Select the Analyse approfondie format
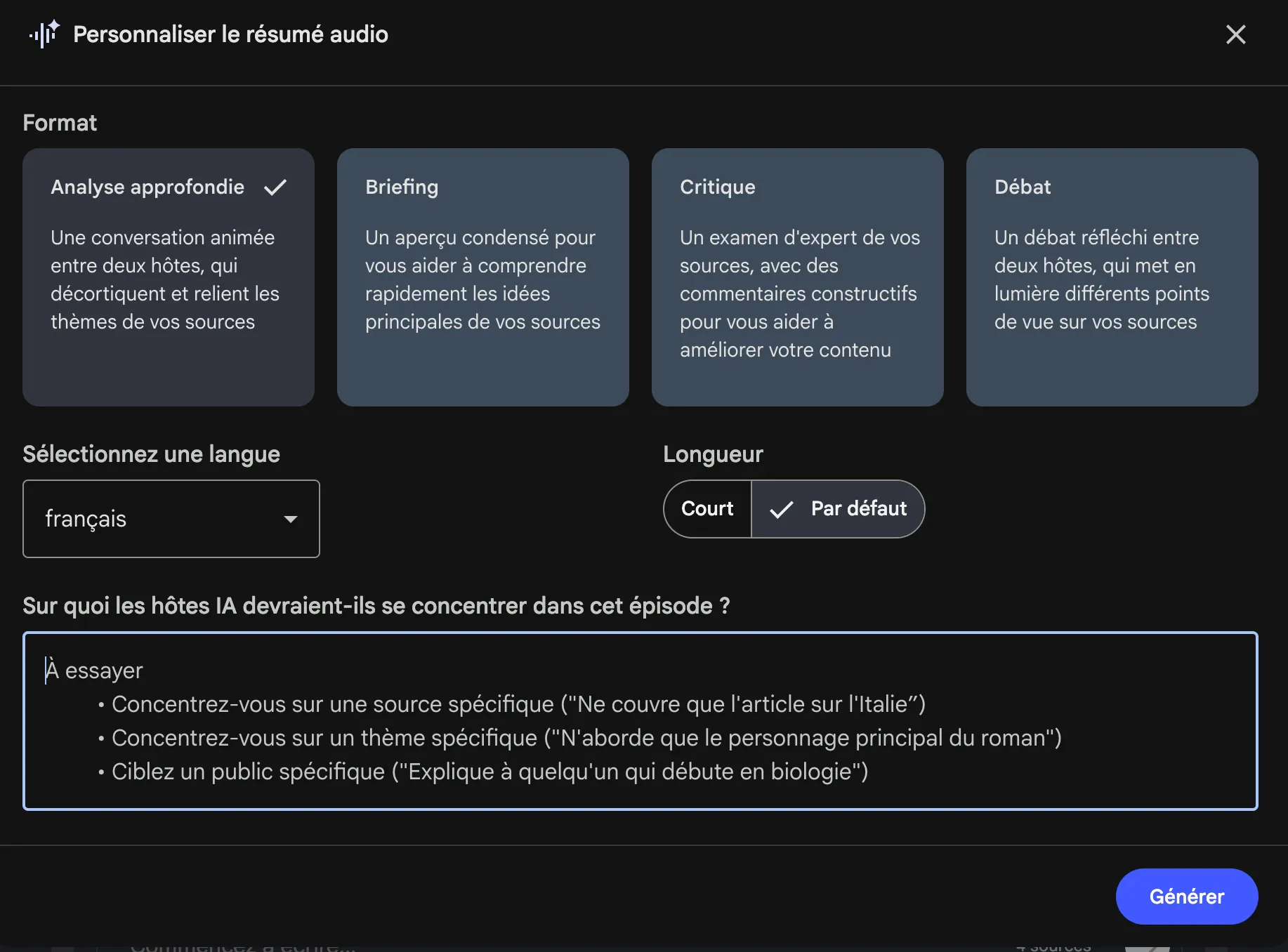 168,277
